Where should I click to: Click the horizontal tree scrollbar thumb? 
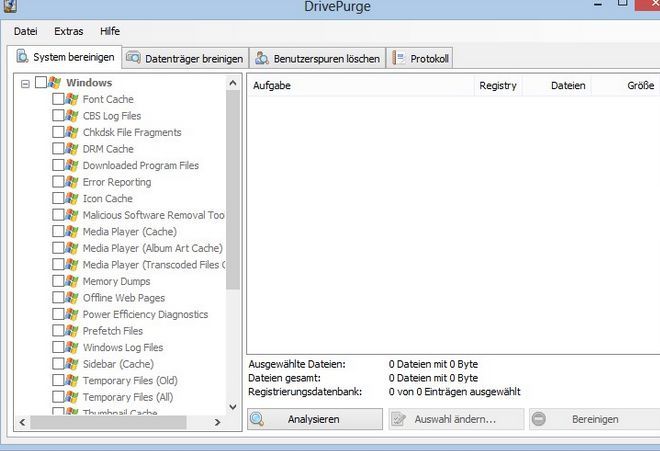pyautogui.click(x=108, y=422)
